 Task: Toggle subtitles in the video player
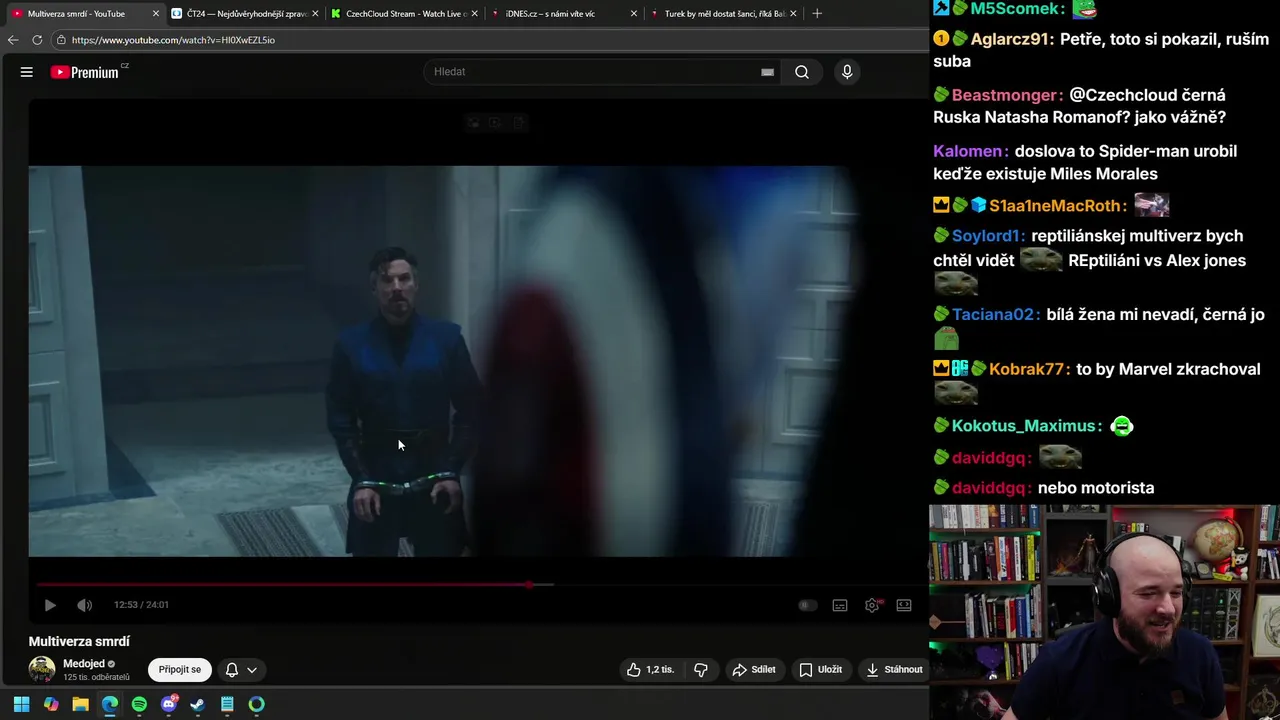pos(840,605)
